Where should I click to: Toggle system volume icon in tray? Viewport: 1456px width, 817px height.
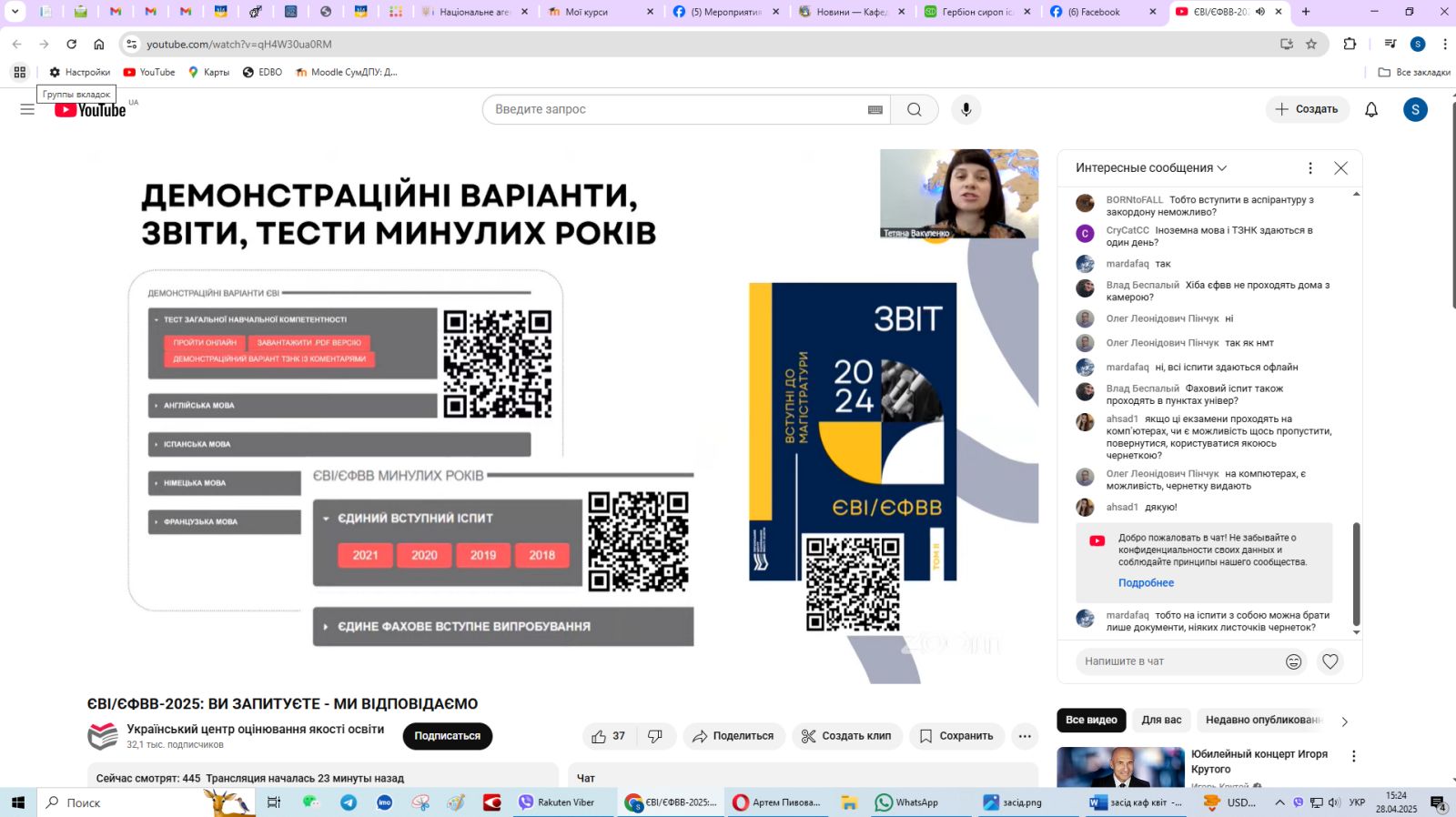1333,802
